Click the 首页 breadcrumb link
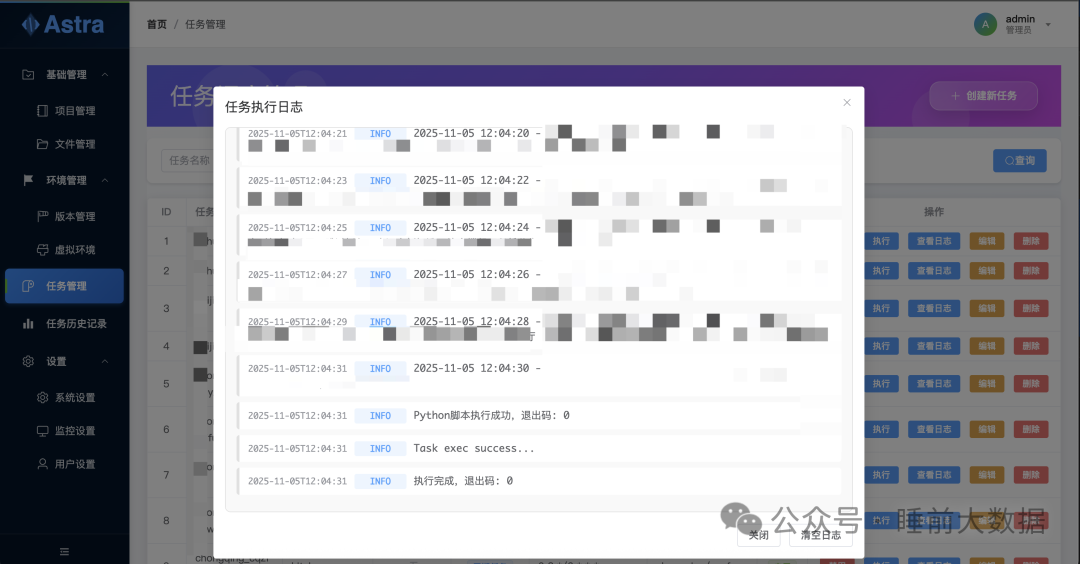This screenshot has height=564, width=1080. 156,24
